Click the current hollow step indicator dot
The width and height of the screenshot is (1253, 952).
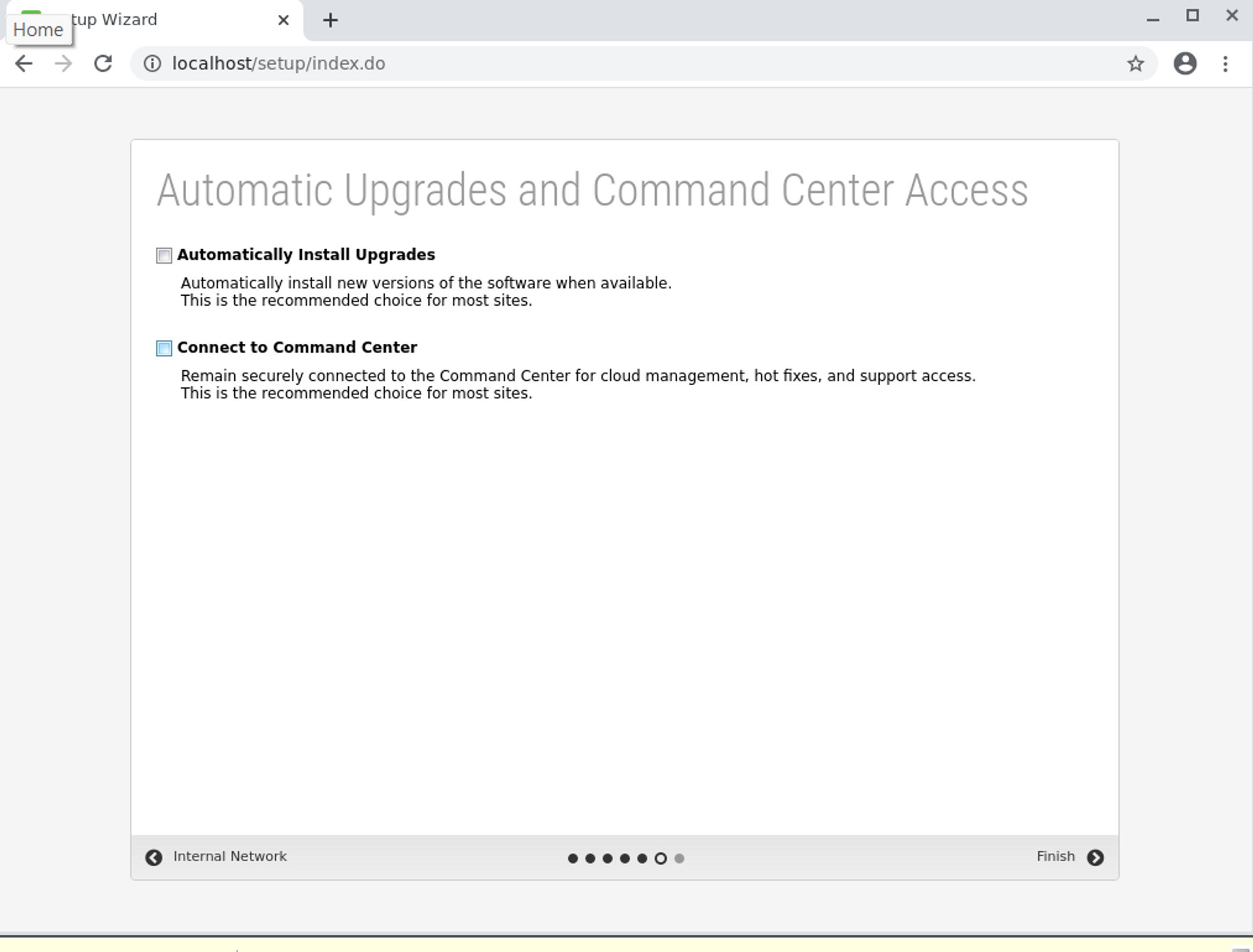pos(660,859)
